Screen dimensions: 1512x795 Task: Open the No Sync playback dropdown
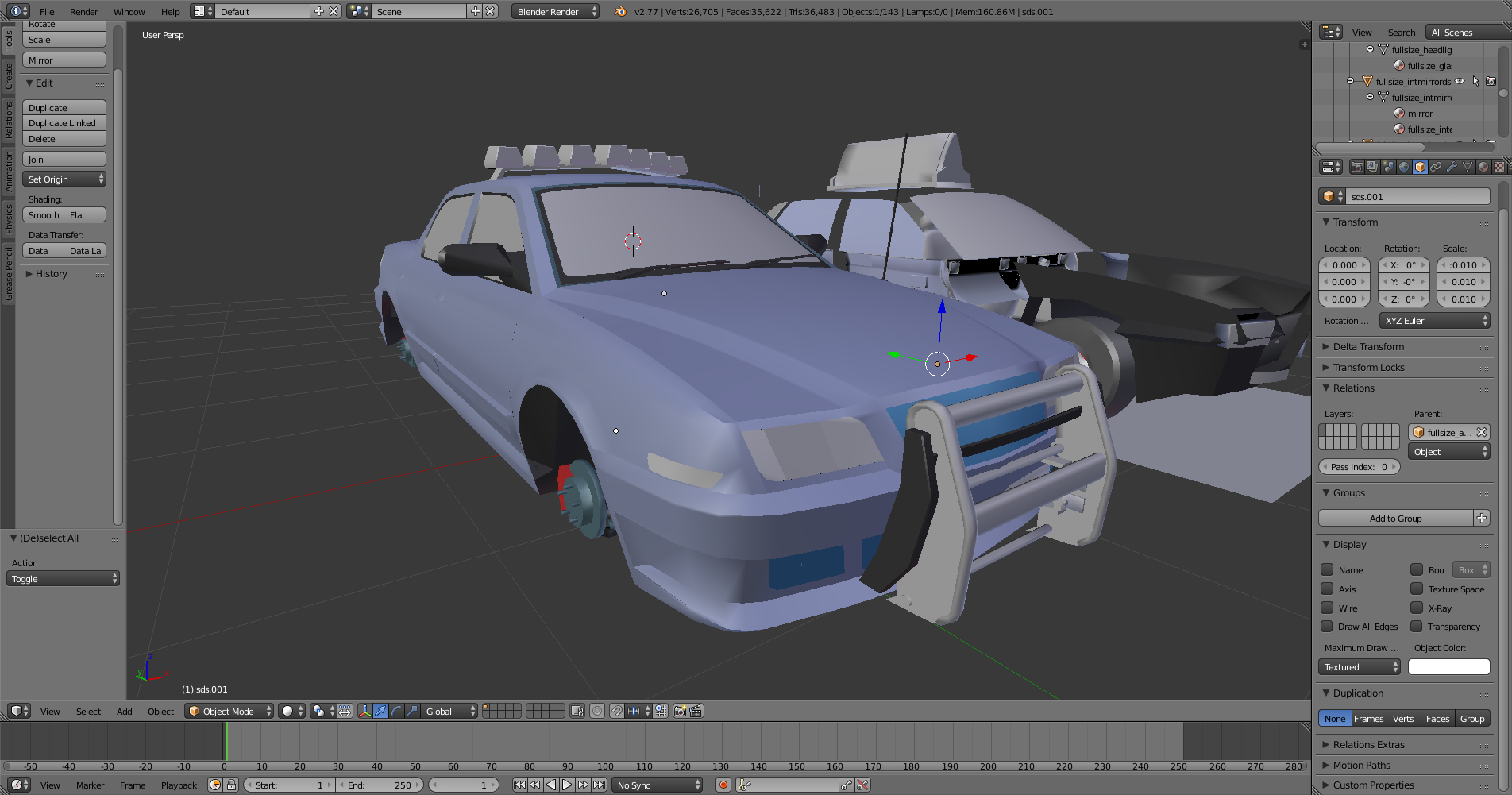click(x=658, y=785)
